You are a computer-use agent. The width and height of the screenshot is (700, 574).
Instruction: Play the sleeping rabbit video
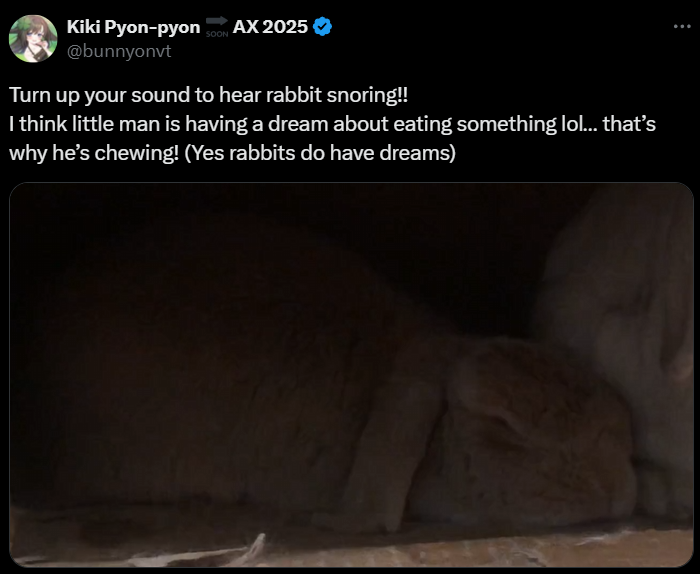(x=351, y=375)
